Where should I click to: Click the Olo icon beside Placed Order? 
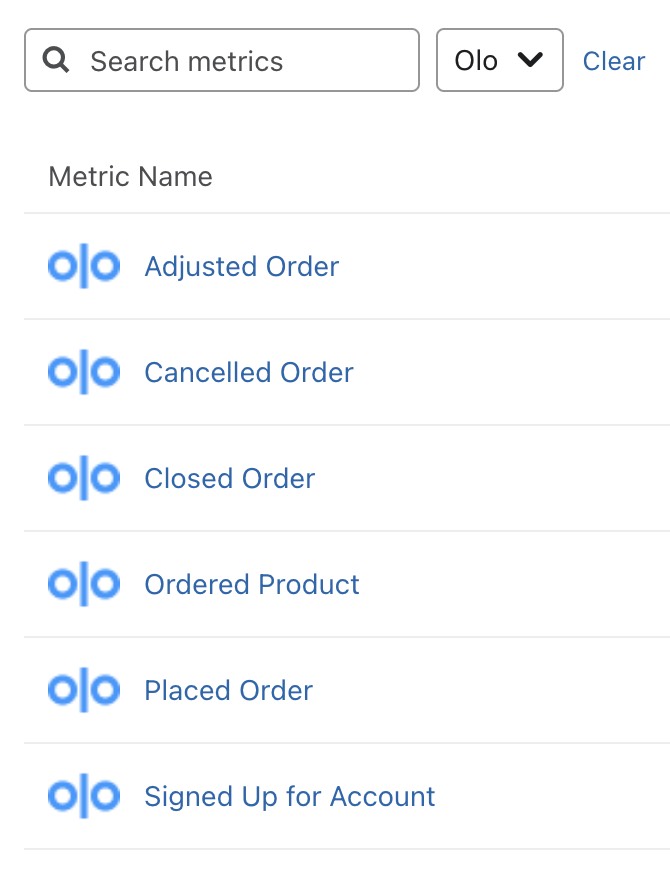pyautogui.click(x=83, y=690)
